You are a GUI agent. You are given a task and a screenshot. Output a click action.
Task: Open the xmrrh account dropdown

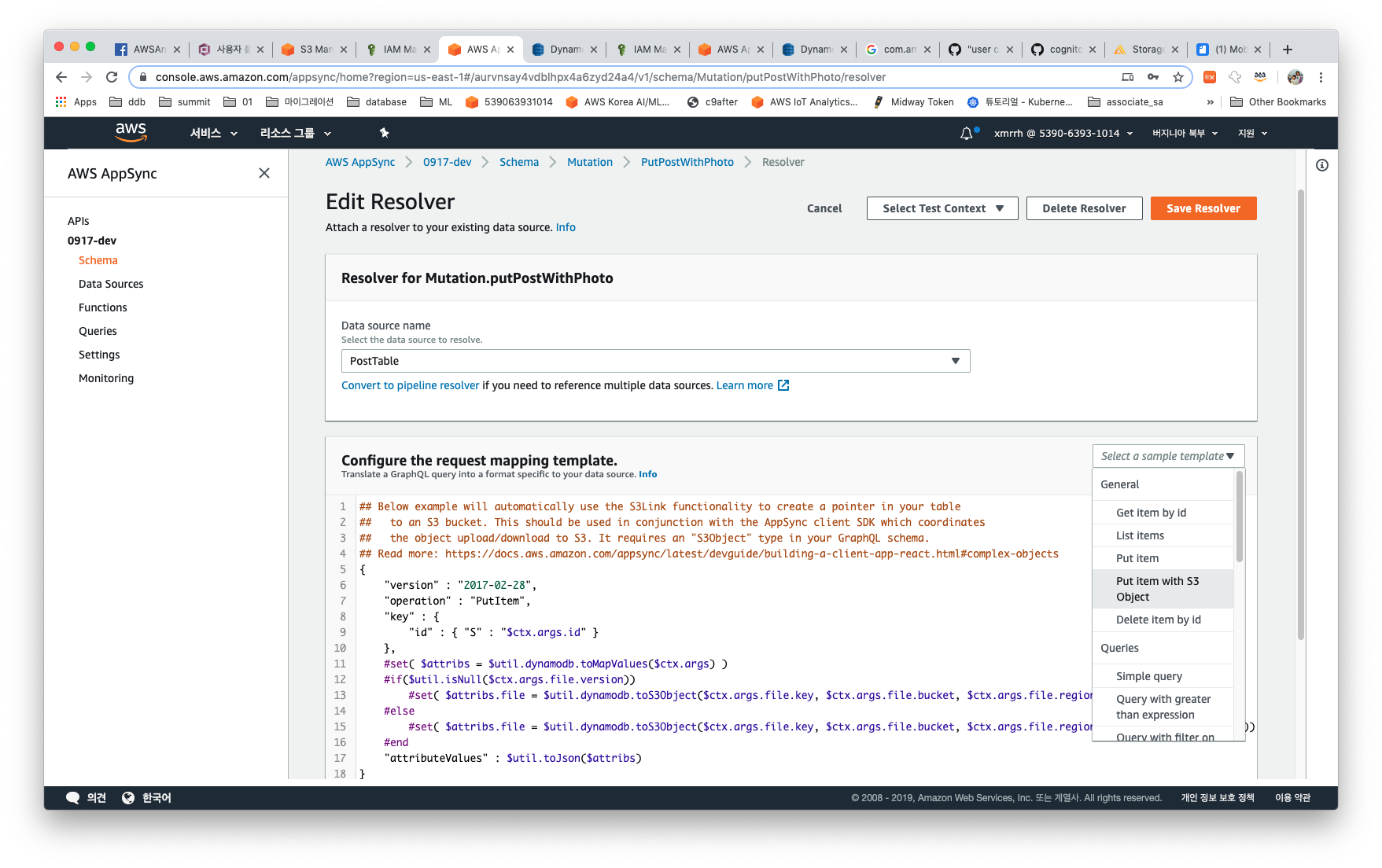tap(1063, 133)
